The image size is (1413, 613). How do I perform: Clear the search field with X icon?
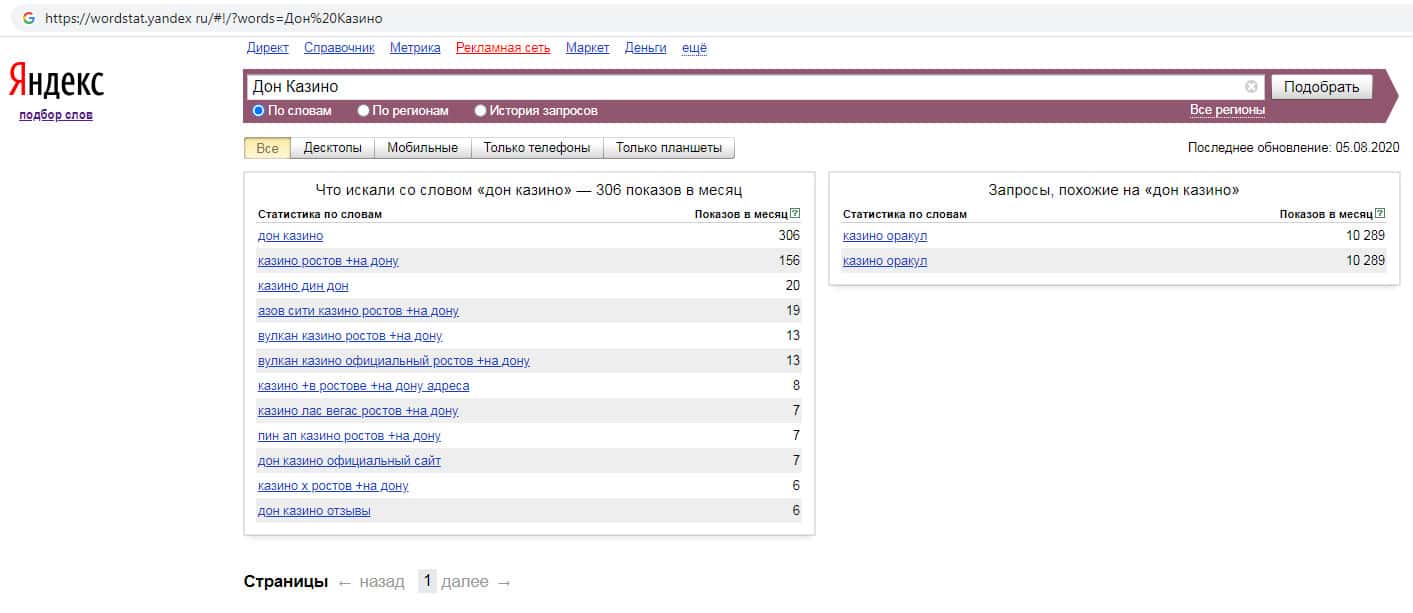coord(1251,87)
